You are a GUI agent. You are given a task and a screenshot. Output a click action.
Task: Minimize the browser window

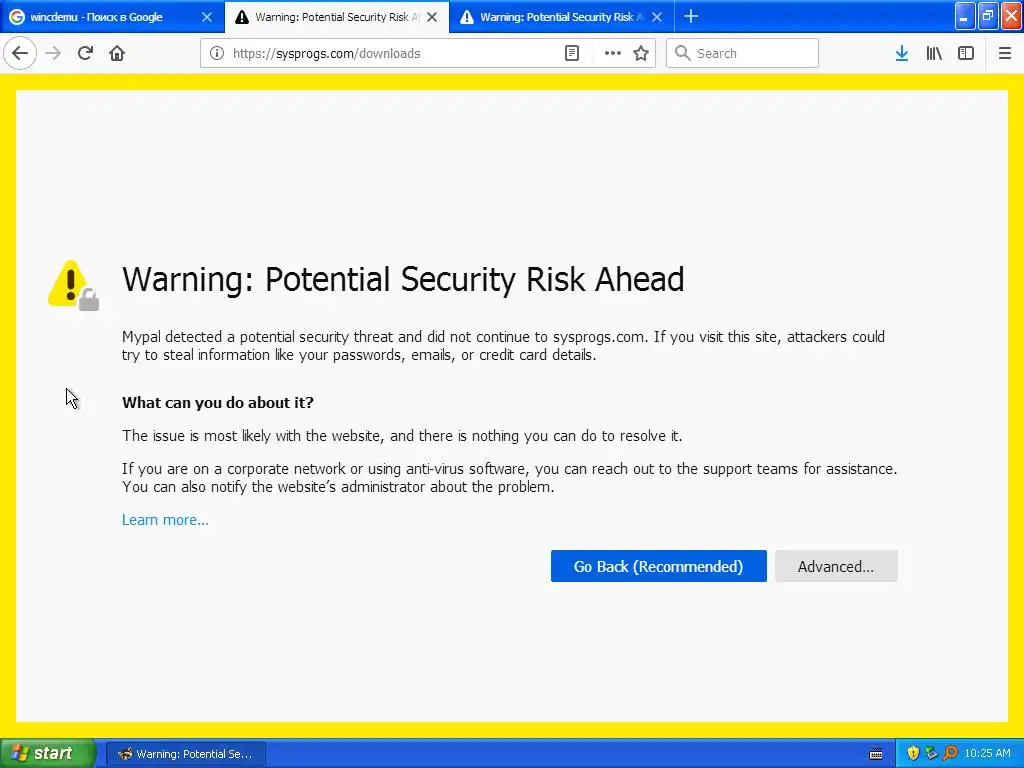tap(965, 17)
